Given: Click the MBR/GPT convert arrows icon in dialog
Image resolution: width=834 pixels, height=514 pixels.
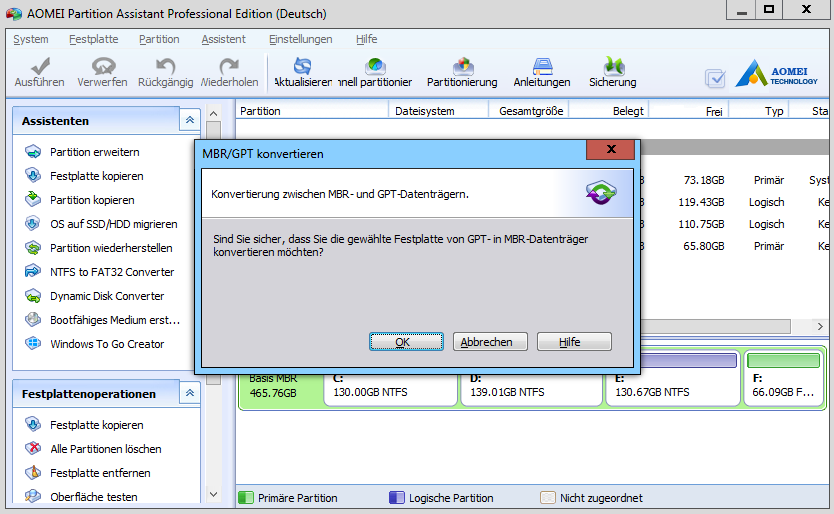Looking at the screenshot, I should (601, 193).
